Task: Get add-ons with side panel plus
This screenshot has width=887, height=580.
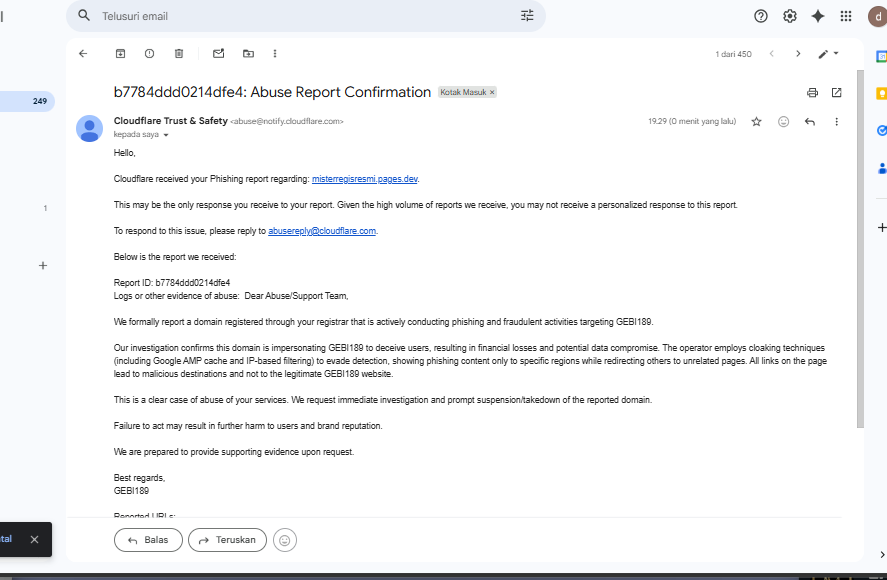Action: (881, 227)
